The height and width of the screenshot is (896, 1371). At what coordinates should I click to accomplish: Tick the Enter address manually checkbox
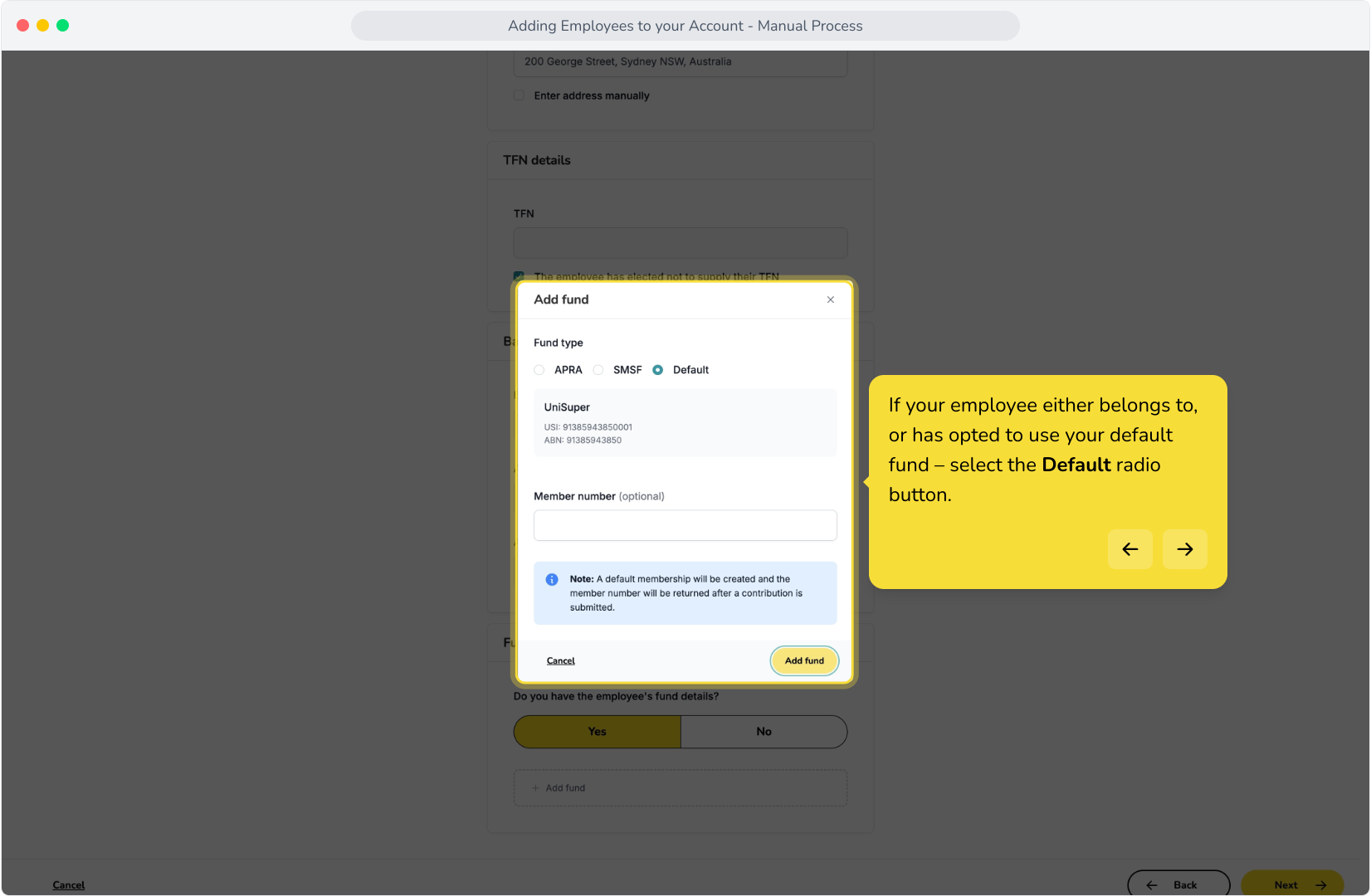click(519, 95)
